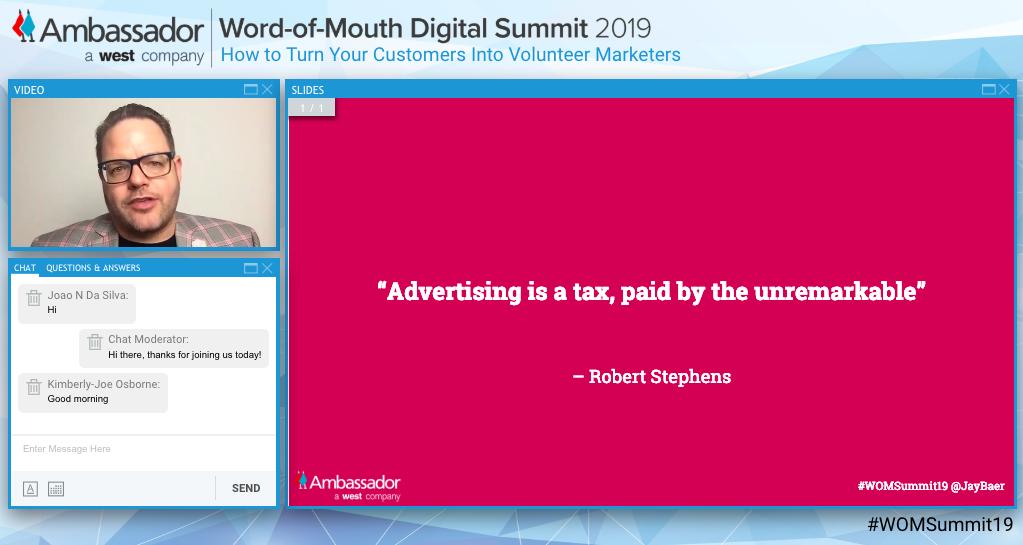1023x545 pixels.
Task: Close the Chat panel
Action: coord(267,268)
